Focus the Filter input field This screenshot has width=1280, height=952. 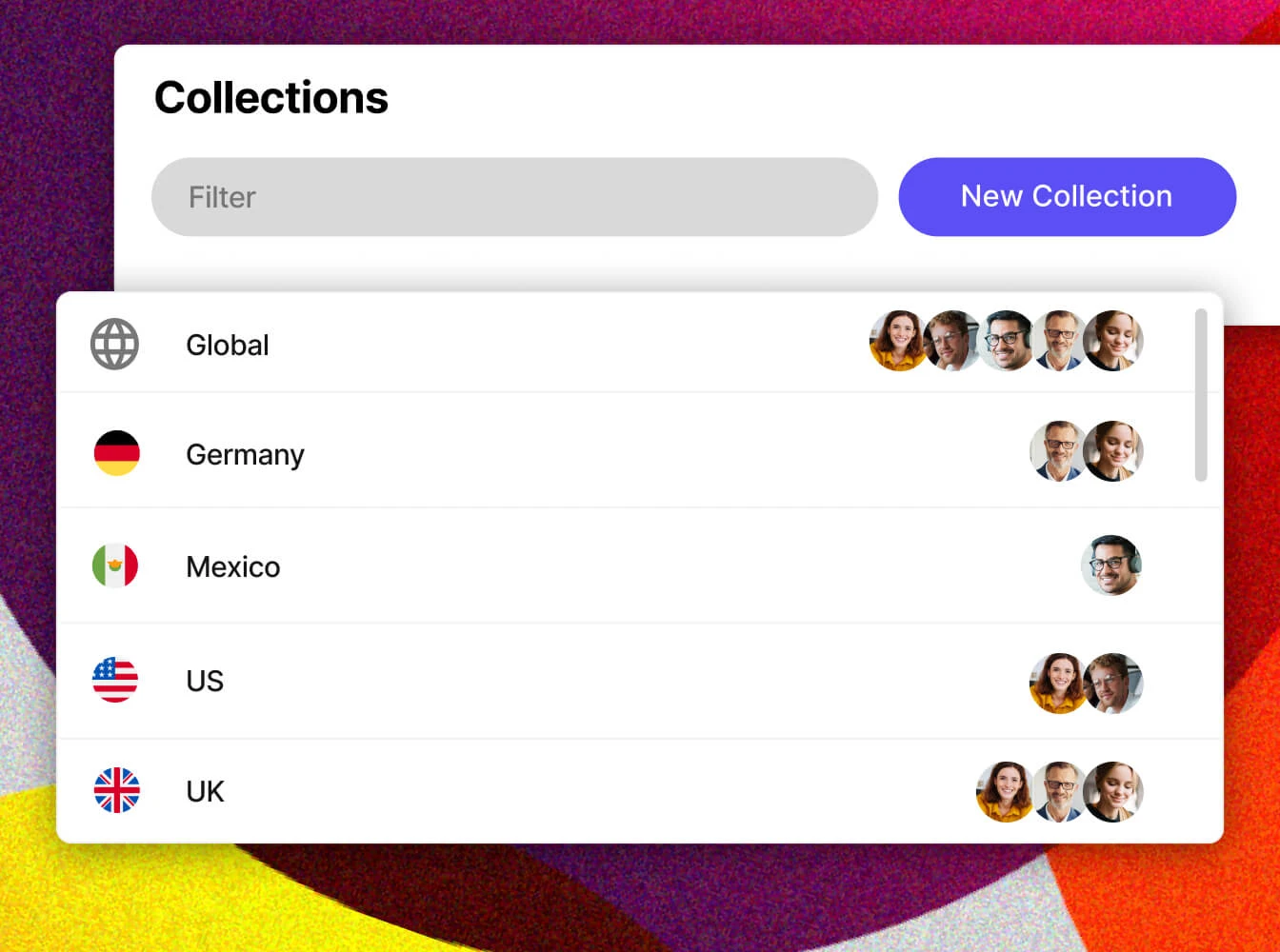(x=514, y=197)
